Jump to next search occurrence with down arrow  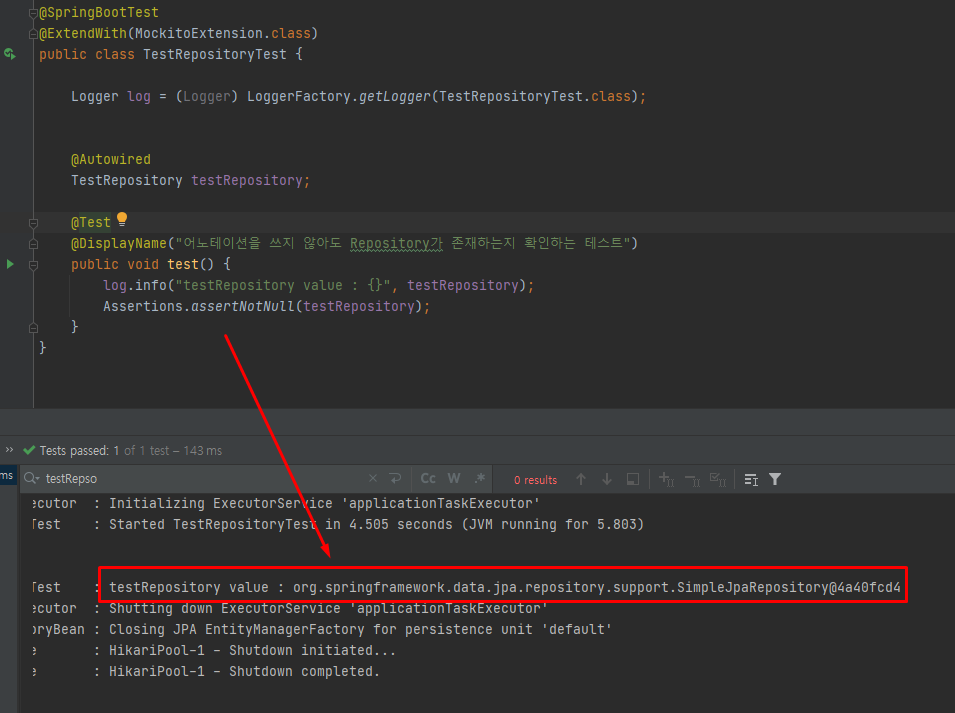(x=606, y=478)
